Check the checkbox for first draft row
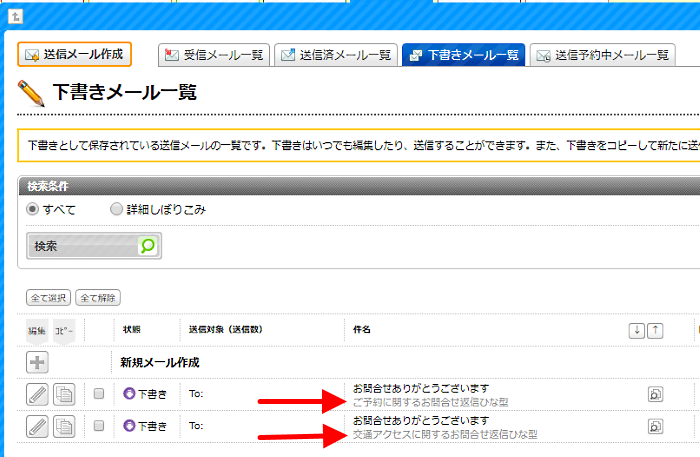The image size is (700, 457). pos(99,395)
